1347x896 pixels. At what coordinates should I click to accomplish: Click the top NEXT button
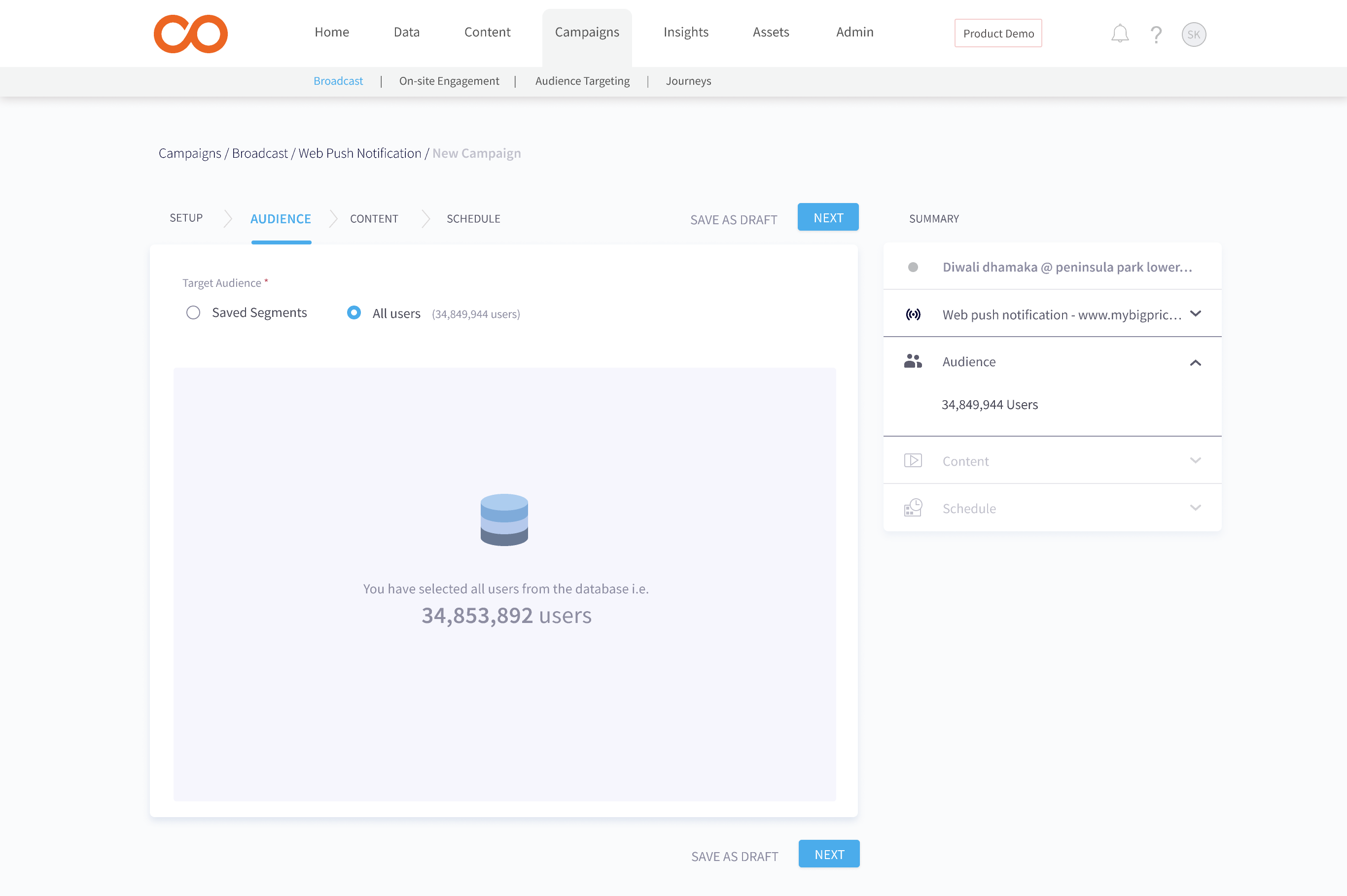point(827,218)
